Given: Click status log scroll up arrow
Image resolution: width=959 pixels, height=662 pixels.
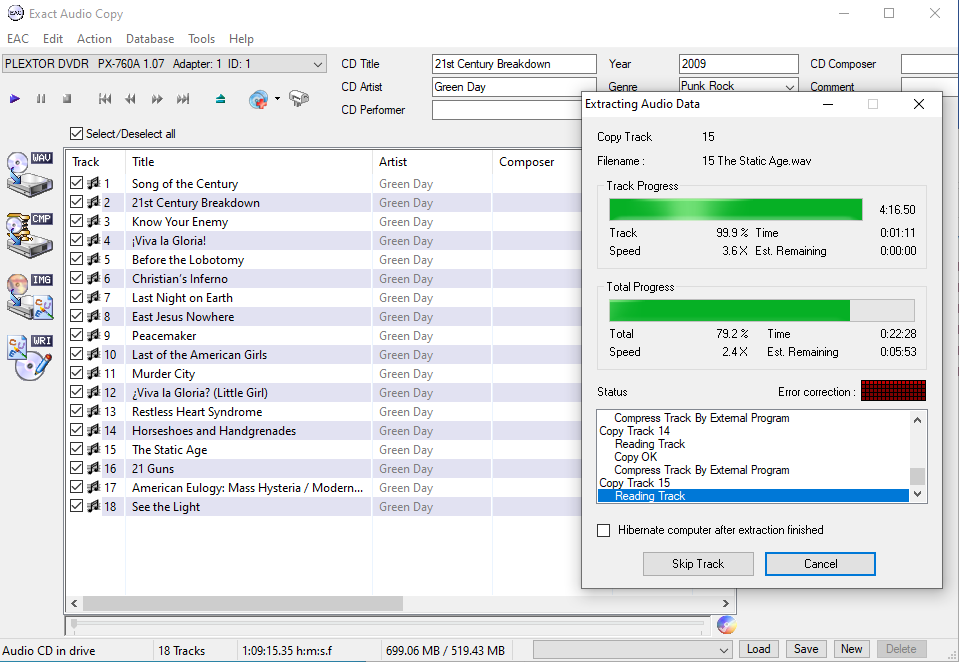Looking at the screenshot, I should pos(917,420).
